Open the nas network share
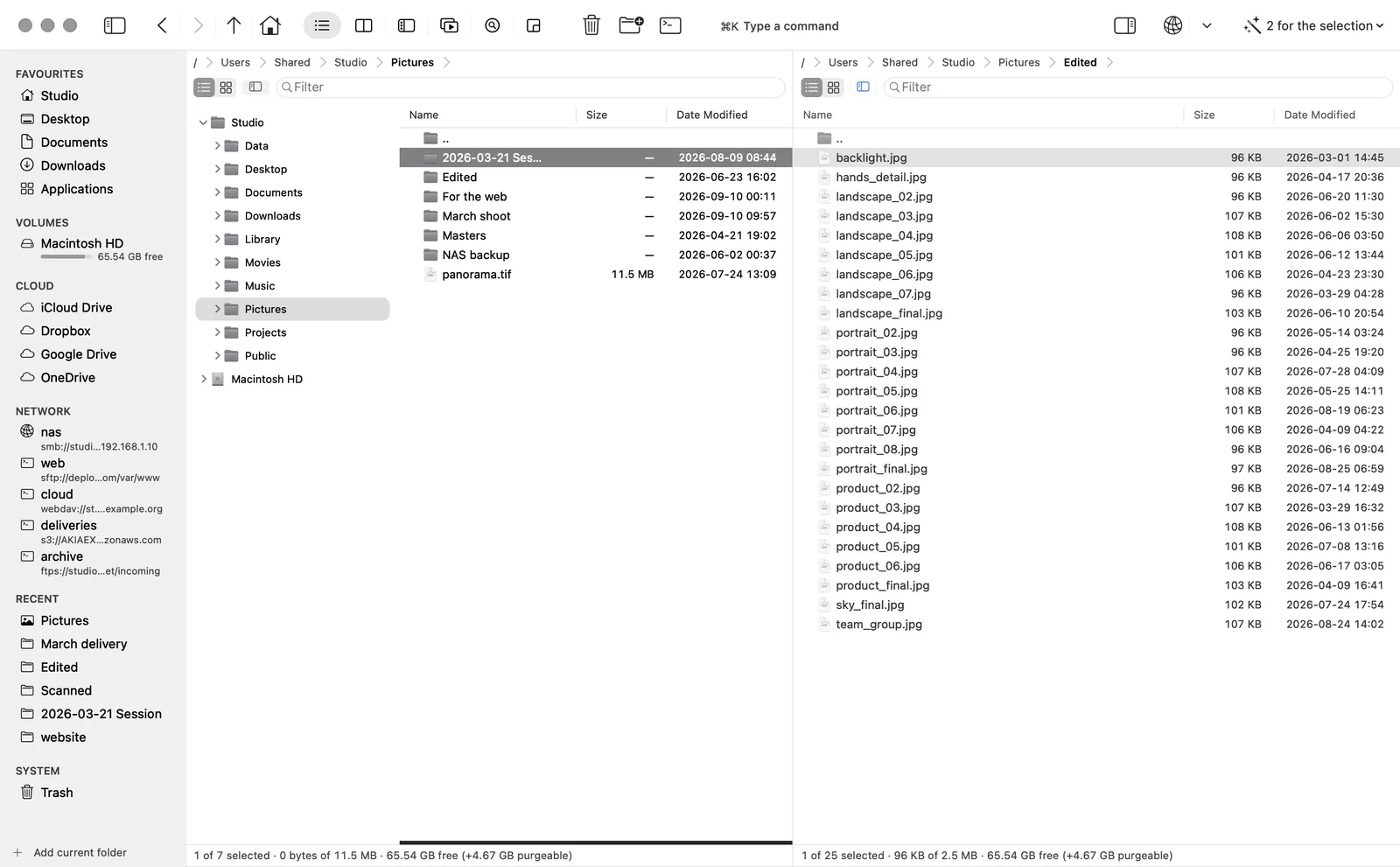 [52, 432]
